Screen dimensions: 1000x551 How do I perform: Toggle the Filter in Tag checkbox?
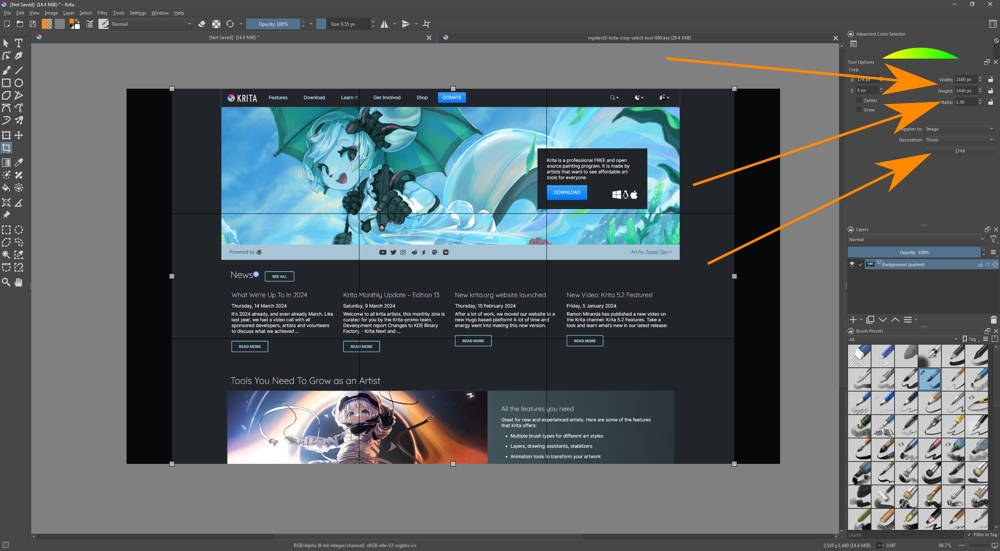pyautogui.click(x=970, y=534)
